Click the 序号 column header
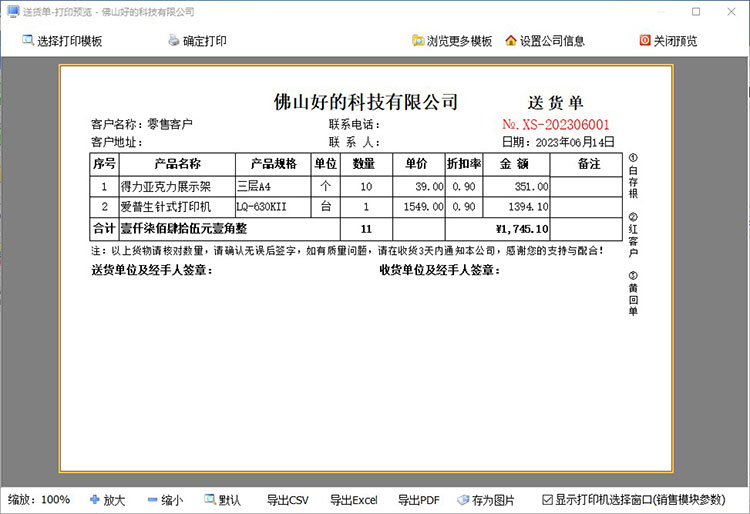750x514 pixels. click(104, 164)
